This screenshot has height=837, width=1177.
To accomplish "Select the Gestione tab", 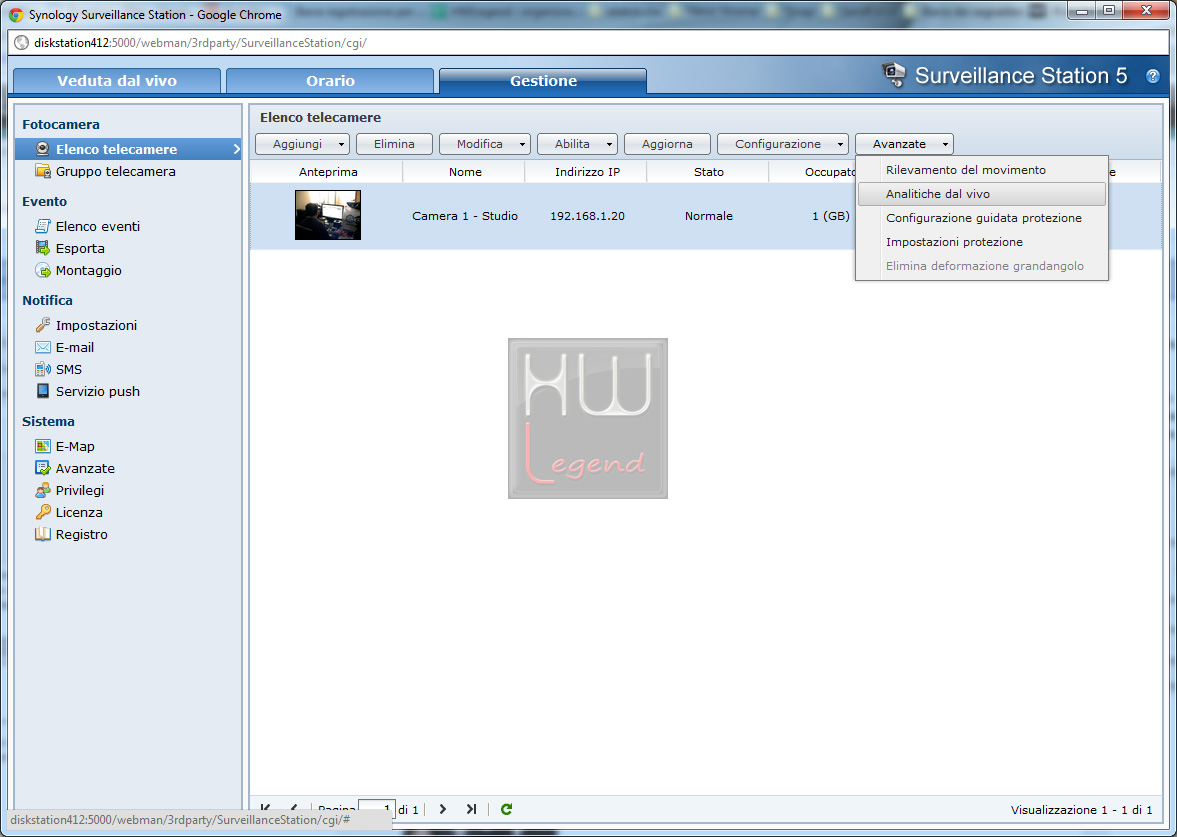I will (x=543, y=80).
